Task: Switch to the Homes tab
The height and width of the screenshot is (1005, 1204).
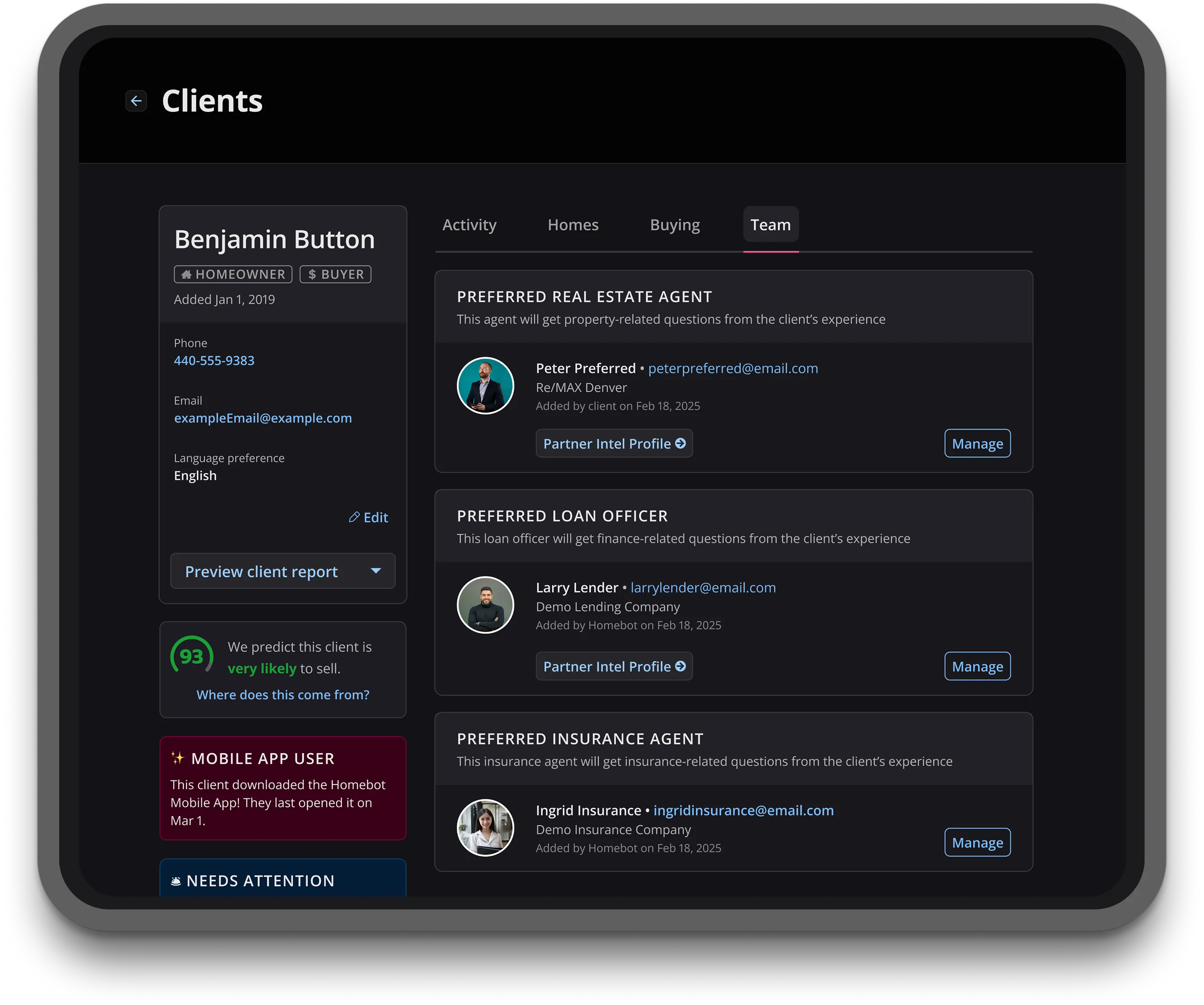Action: [573, 225]
